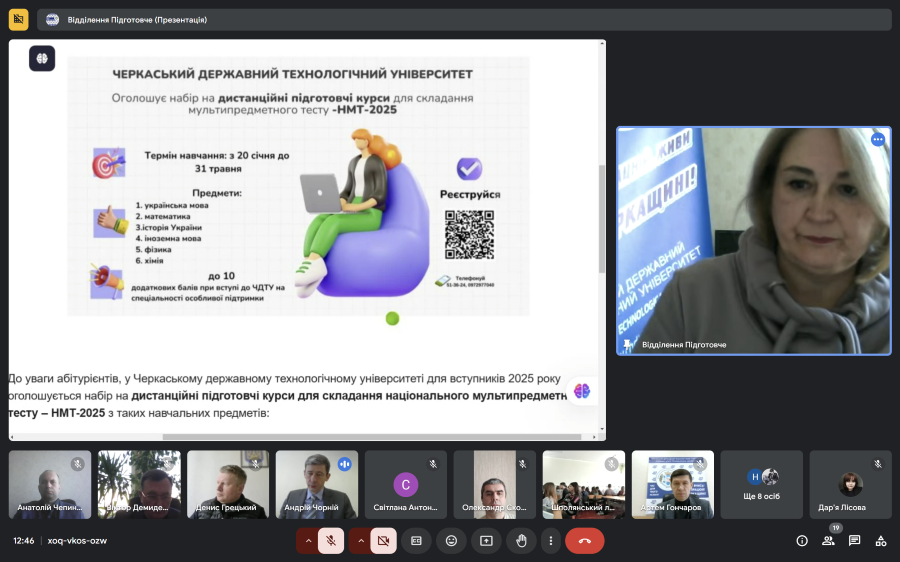
Task: Select the Анатолій Чепин participant tile
Action: (50, 485)
